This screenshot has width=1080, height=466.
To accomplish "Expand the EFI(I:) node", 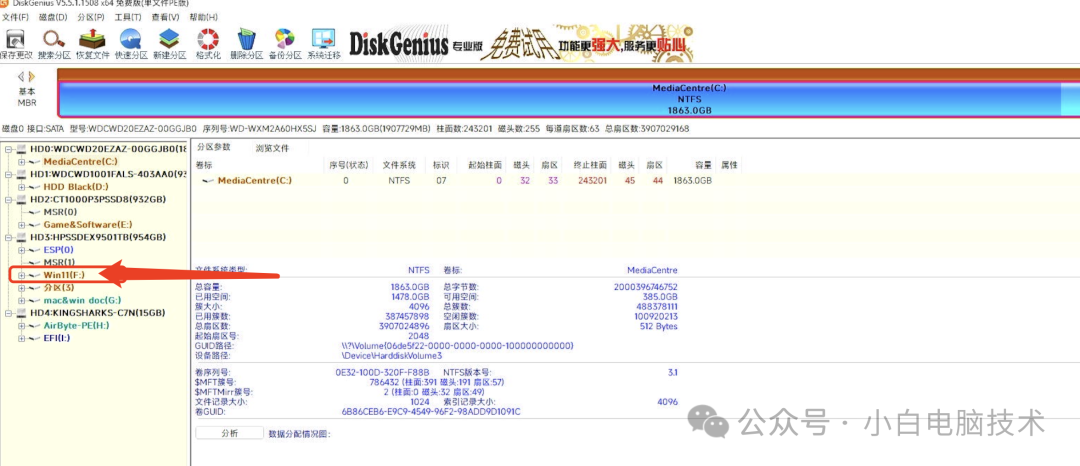I will [21, 338].
